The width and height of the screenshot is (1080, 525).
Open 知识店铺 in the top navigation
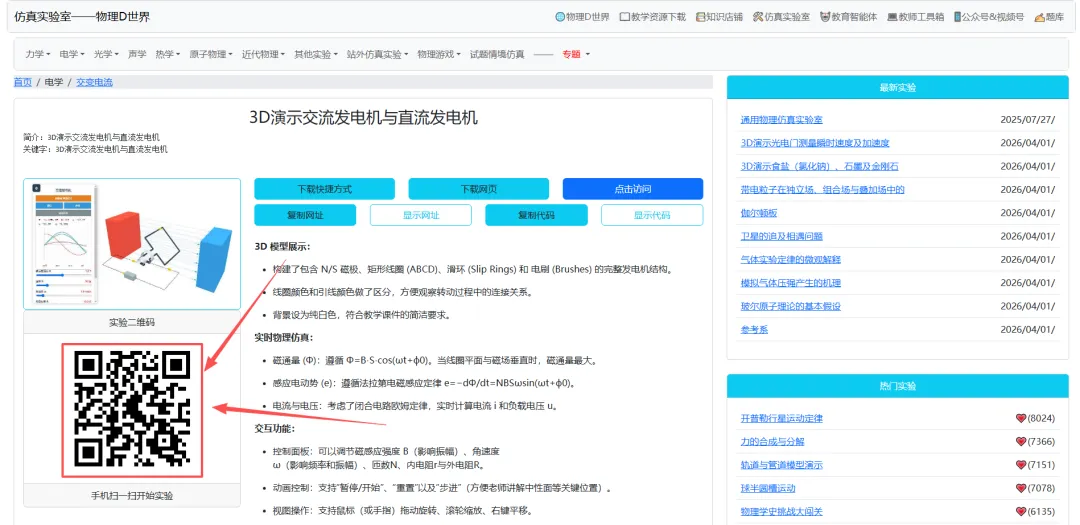[x=719, y=17]
